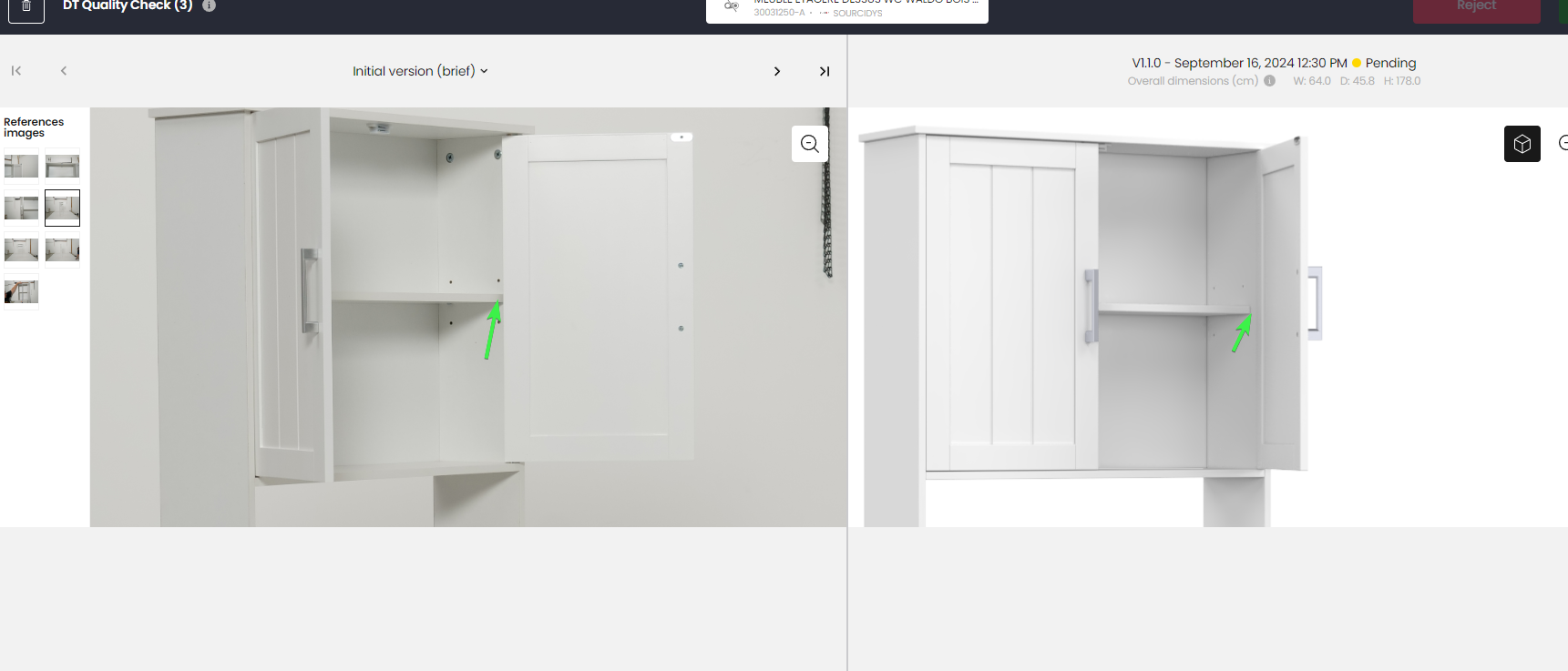Click the DT Quality Check (3) title
The image size is (1568, 671).
click(128, 5)
